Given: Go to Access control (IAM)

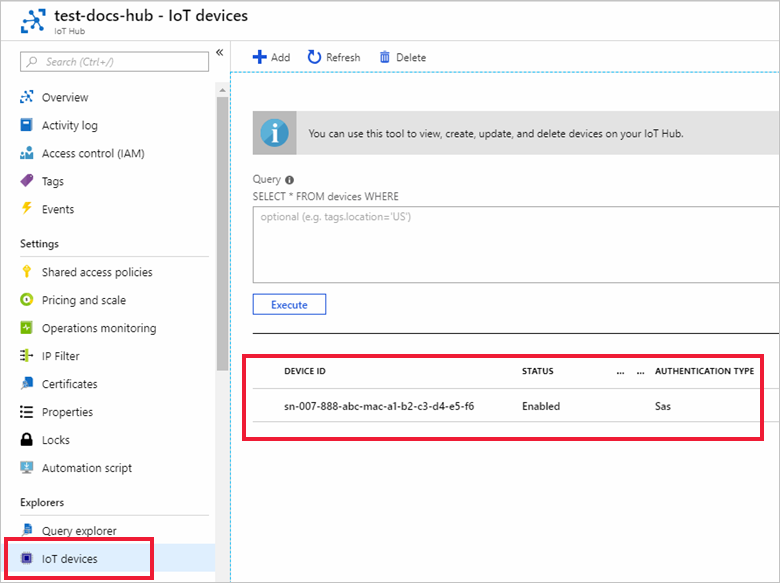Looking at the screenshot, I should point(93,153).
